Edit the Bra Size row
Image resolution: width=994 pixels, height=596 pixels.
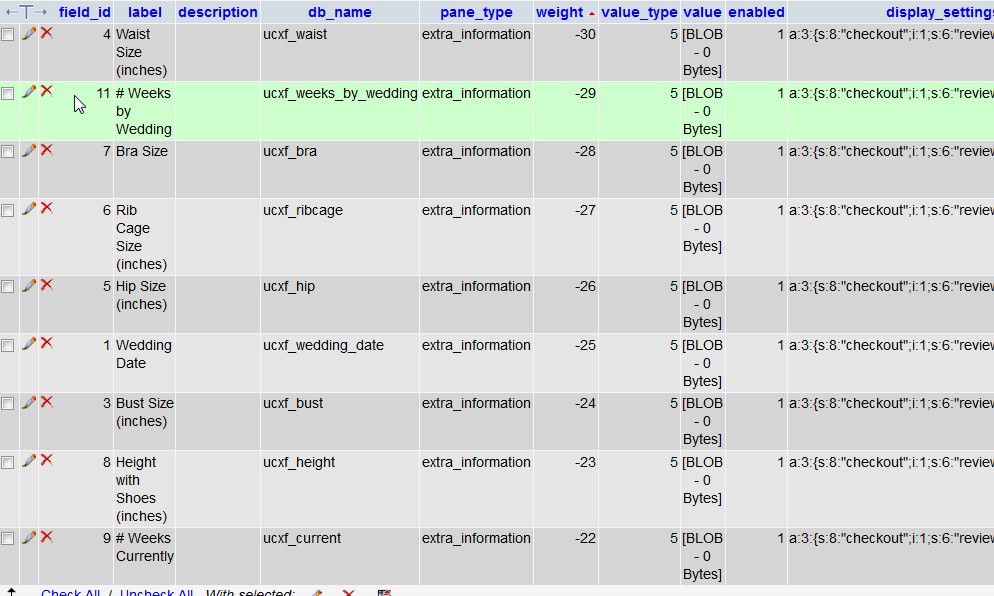click(x=28, y=151)
